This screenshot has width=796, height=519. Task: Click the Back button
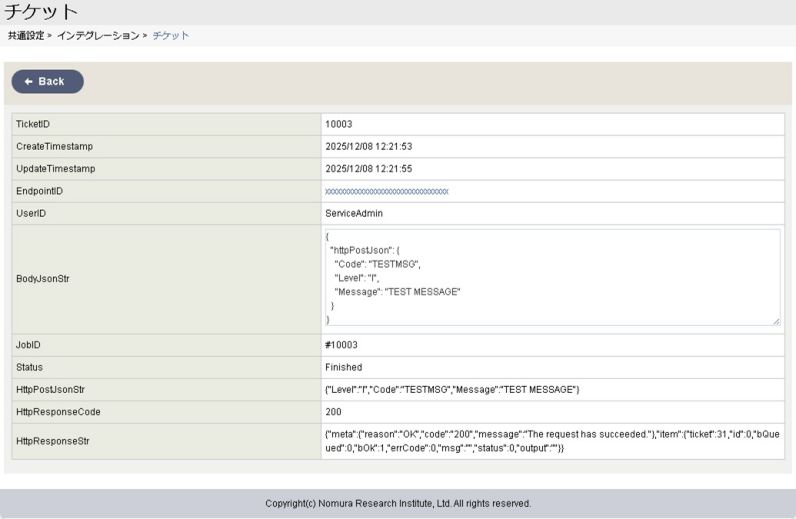click(48, 81)
